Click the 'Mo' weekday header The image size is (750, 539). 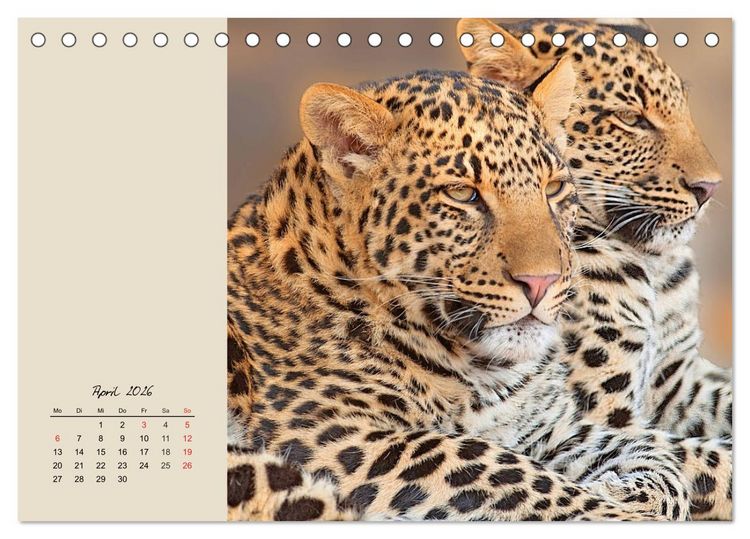57,411
